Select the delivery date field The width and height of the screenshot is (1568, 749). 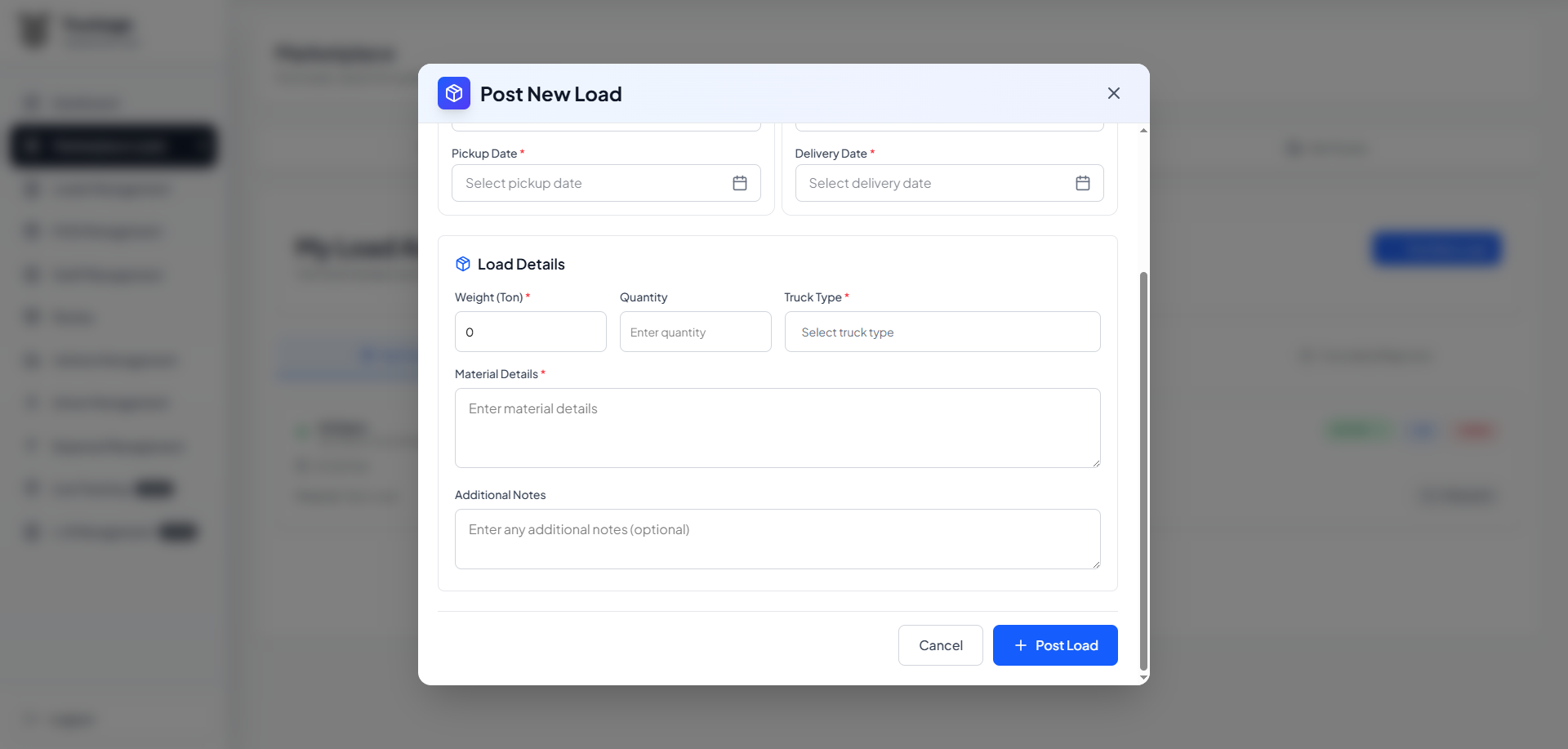[x=949, y=183]
